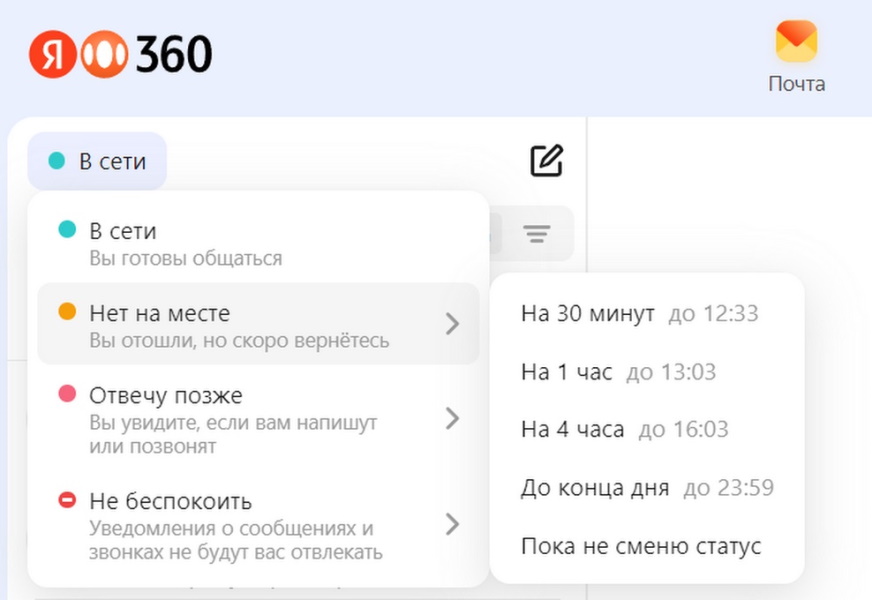Viewport: 872px width, 600px height.
Task: Open the В сети status dropdown button
Action: [97, 161]
